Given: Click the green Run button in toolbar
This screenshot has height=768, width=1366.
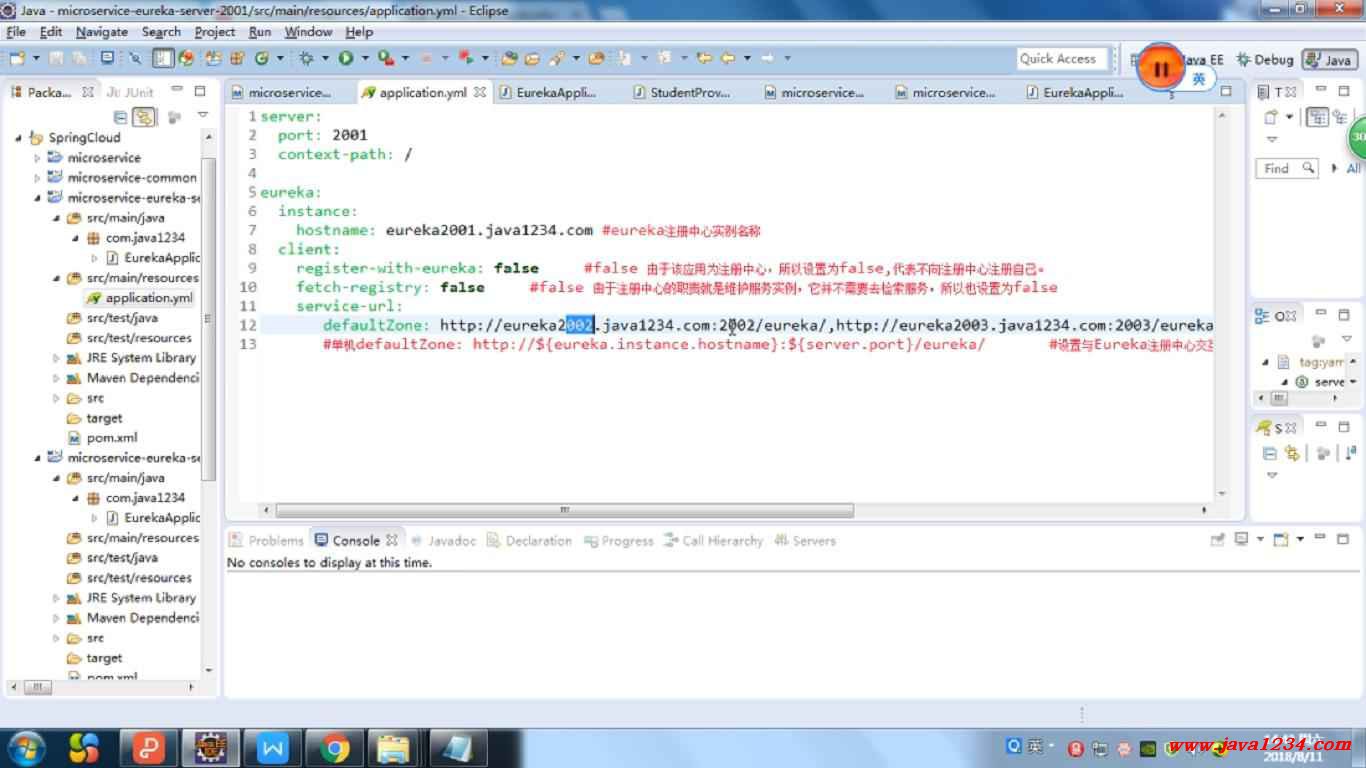Looking at the screenshot, I should pyautogui.click(x=345, y=58).
